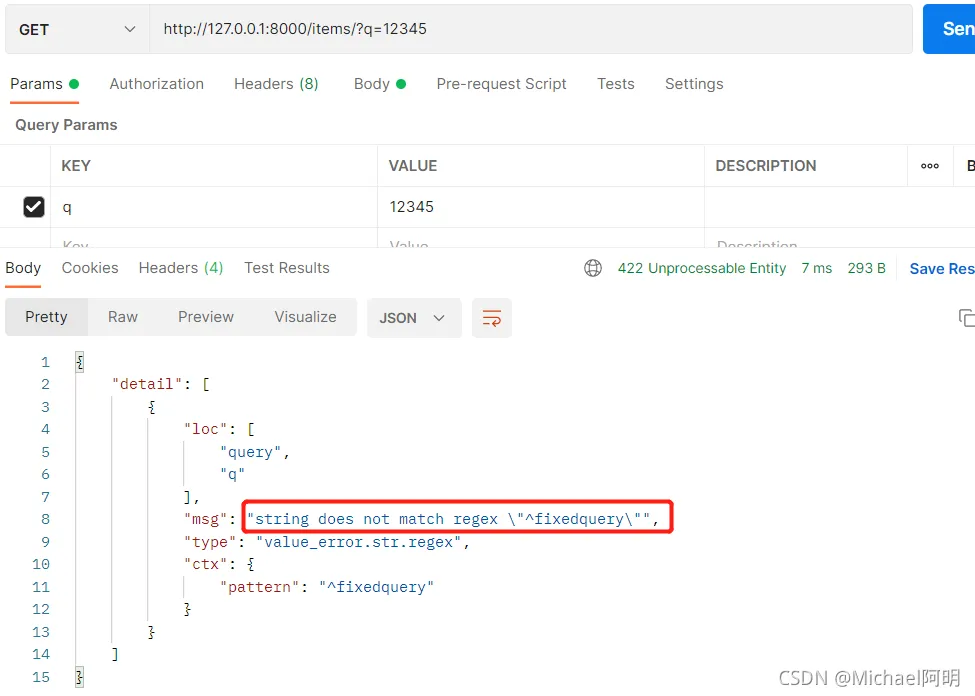
Task: Click the Save Response link
Action: coord(941,269)
